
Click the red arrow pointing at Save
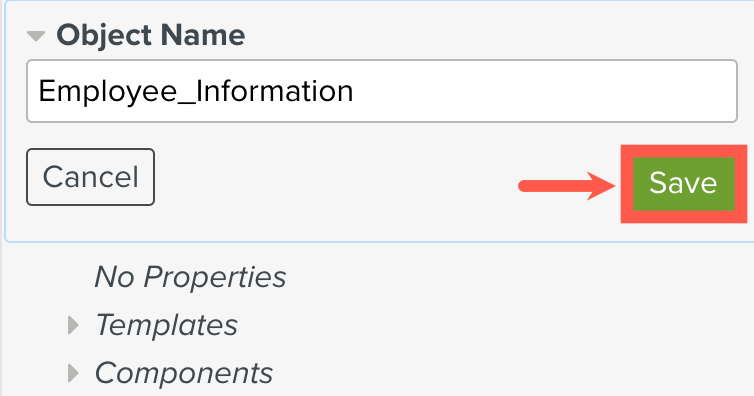566,186
